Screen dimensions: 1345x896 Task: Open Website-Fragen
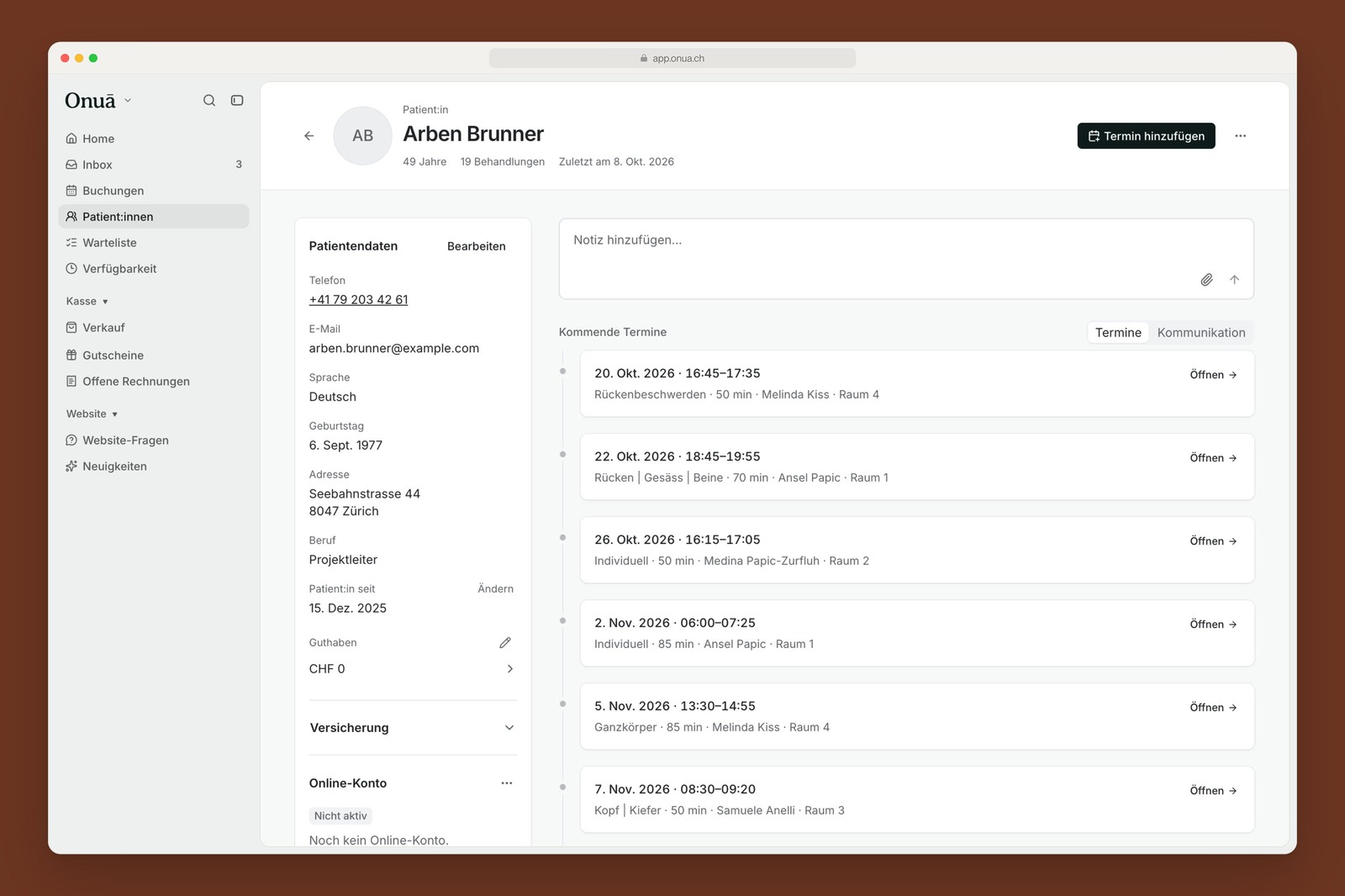154,440
